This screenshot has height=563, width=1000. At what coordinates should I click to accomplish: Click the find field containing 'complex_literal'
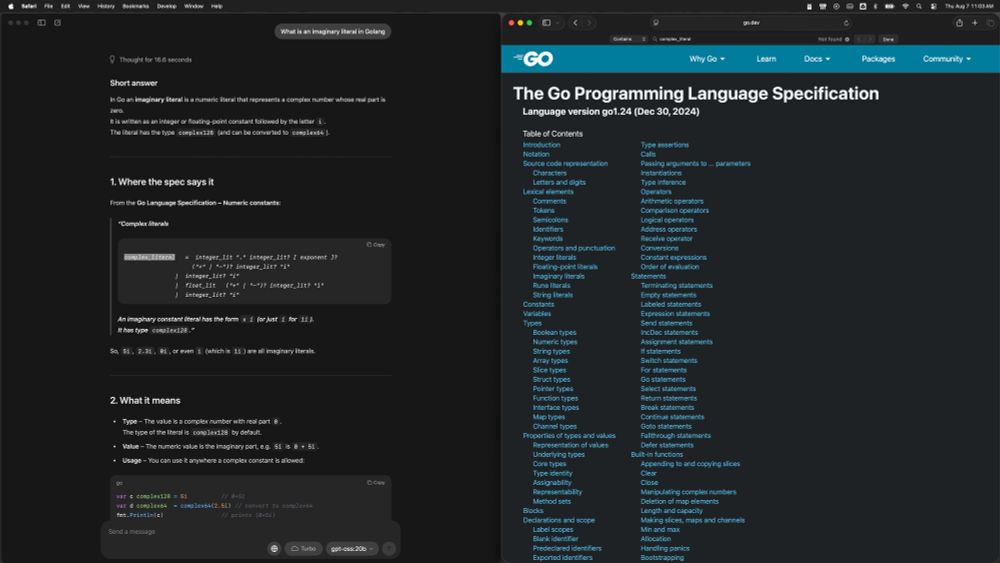coord(733,39)
